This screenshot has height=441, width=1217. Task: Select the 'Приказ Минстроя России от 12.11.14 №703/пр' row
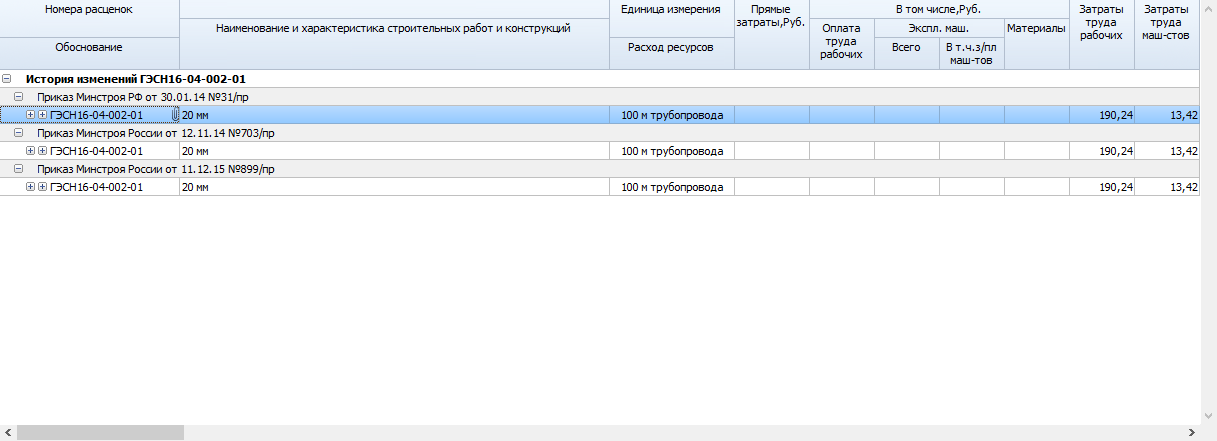(599, 133)
